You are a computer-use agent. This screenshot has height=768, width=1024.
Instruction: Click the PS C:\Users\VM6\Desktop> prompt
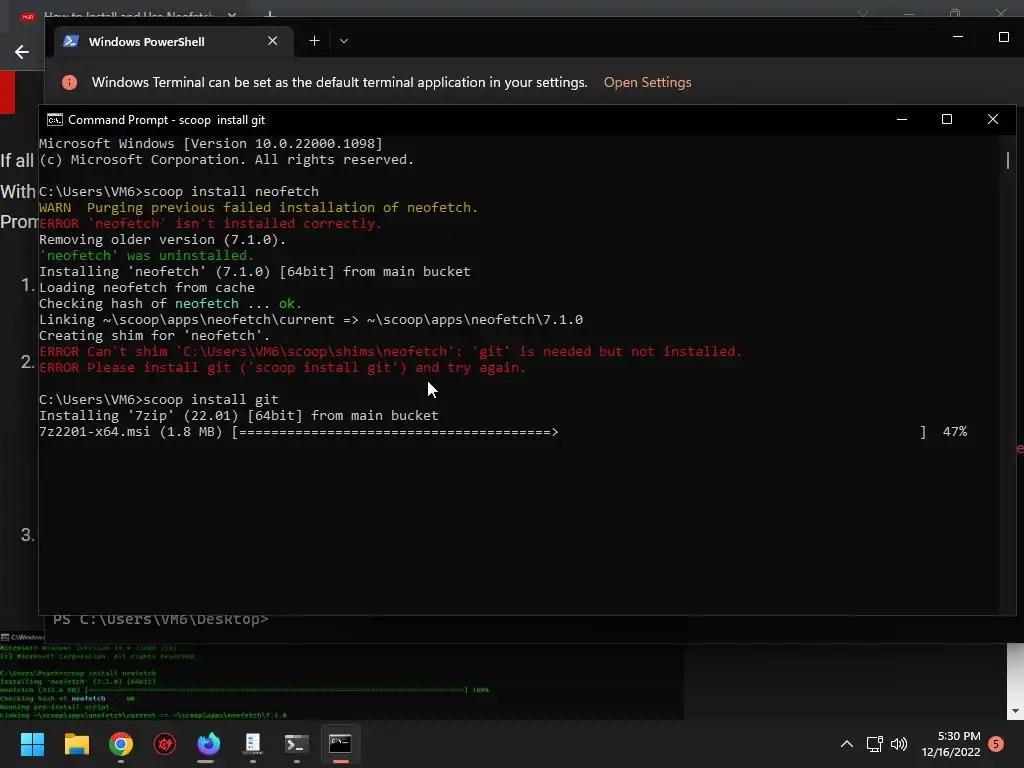click(x=161, y=619)
